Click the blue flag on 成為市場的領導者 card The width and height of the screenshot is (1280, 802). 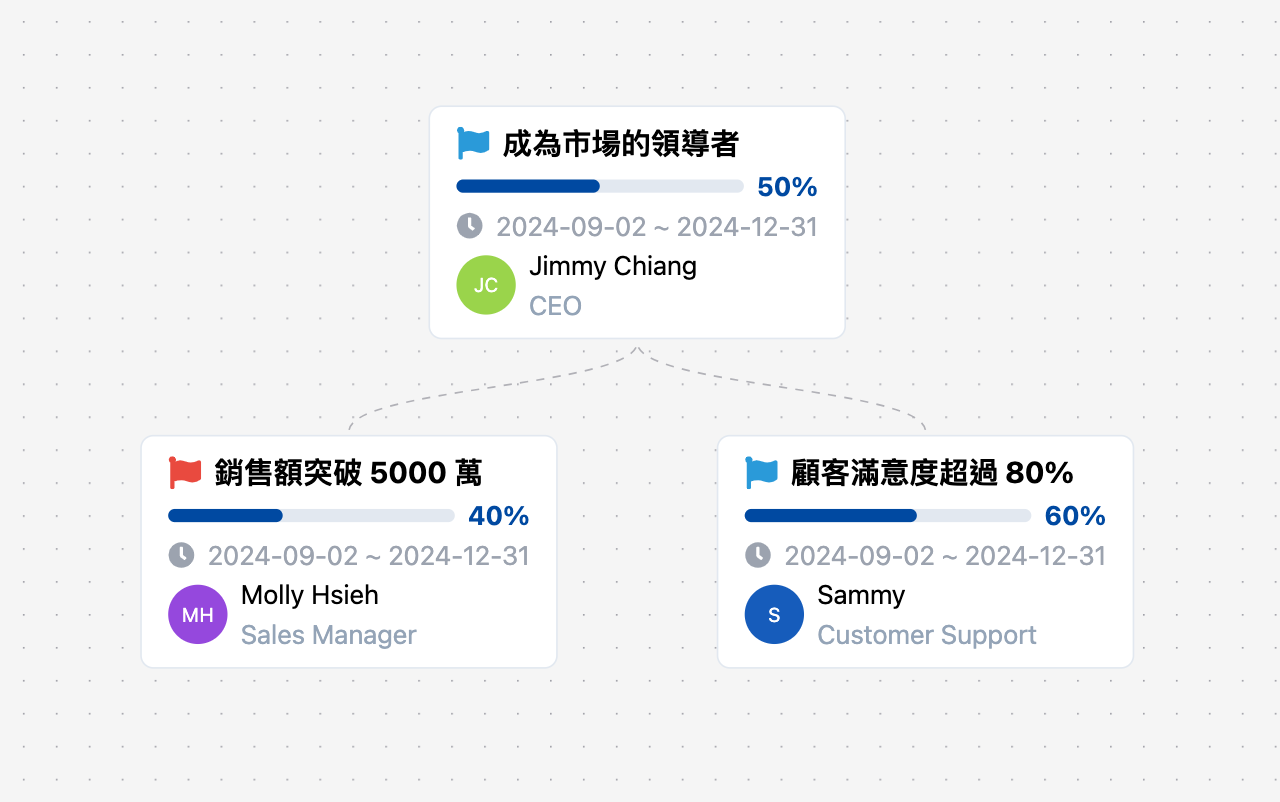[x=473, y=143]
